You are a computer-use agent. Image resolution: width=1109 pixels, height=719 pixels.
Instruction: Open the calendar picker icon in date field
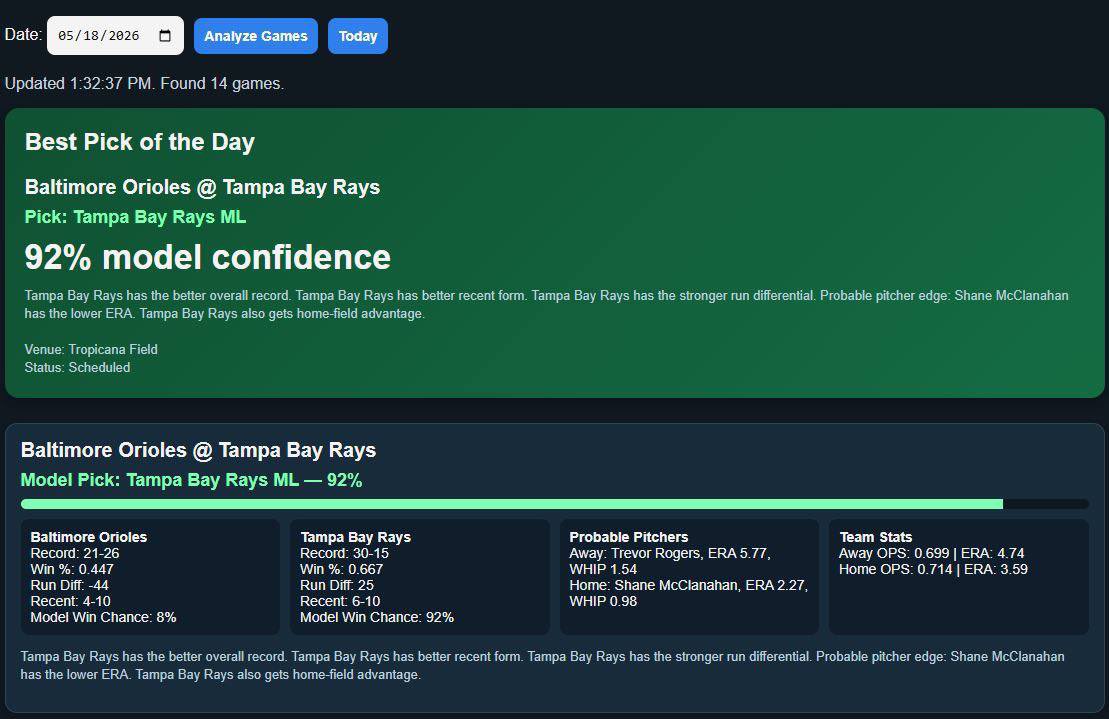(x=166, y=36)
